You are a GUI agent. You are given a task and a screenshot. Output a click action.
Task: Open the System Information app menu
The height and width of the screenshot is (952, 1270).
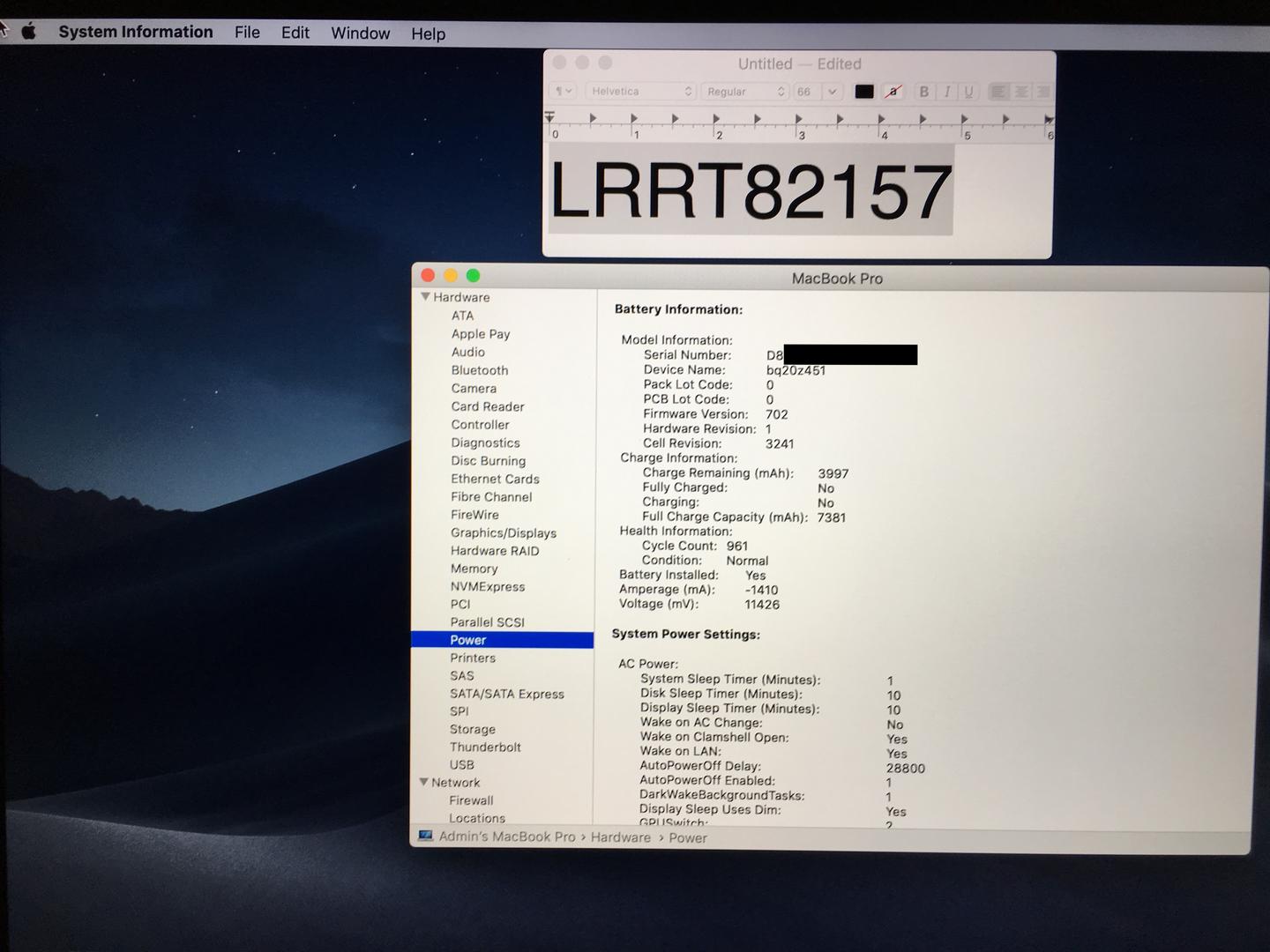(x=136, y=32)
